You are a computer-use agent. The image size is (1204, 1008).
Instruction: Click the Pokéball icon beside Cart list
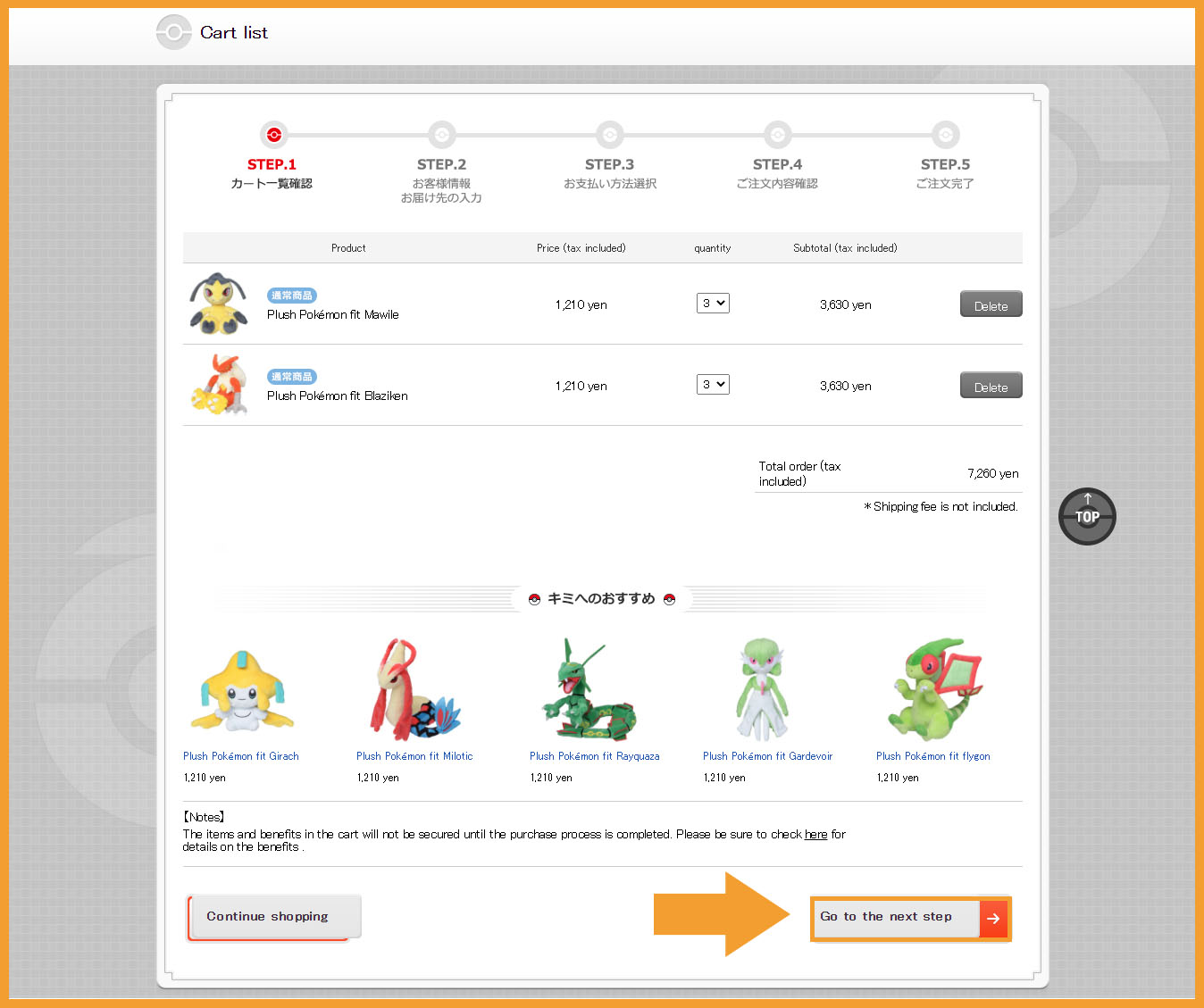click(173, 32)
